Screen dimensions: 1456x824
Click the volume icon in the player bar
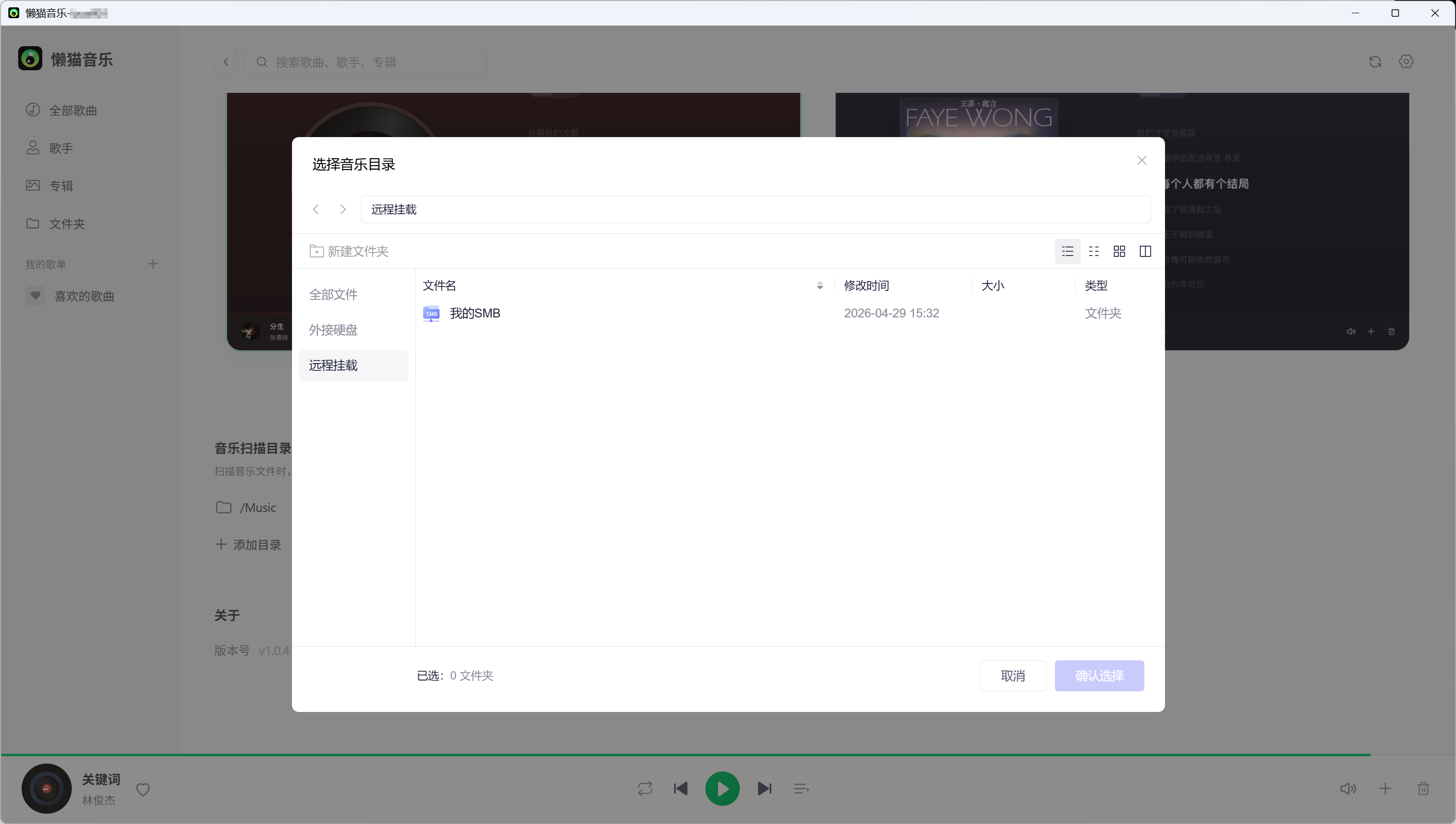[x=1348, y=788]
